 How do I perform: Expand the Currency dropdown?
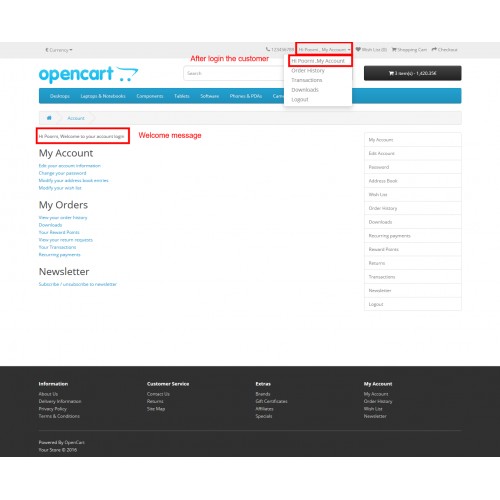pos(59,50)
